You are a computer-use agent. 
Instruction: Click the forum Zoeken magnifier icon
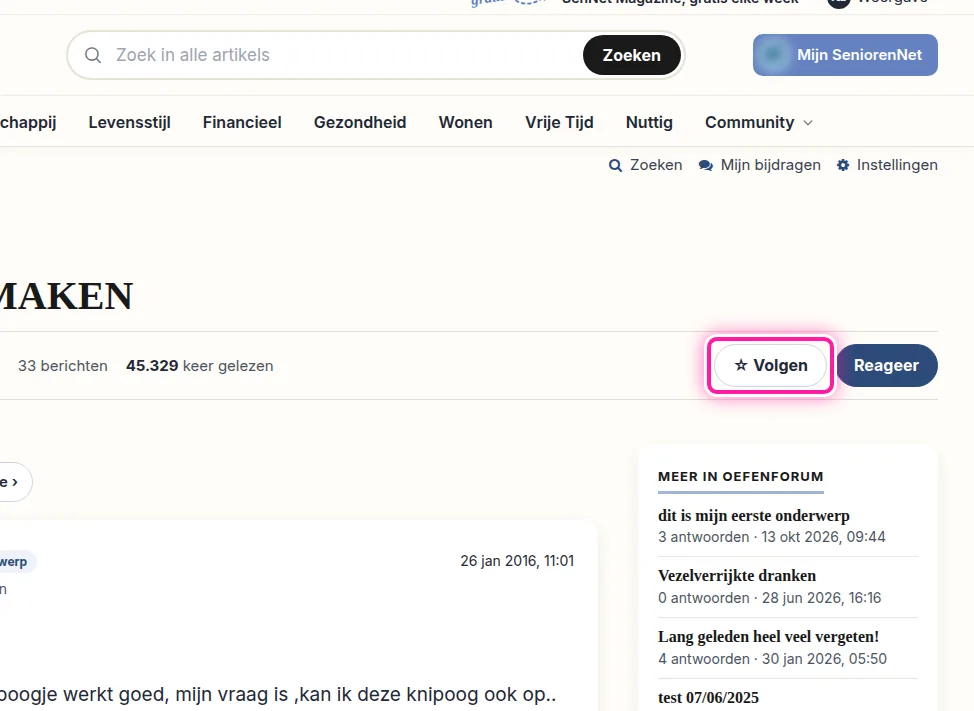click(615, 165)
